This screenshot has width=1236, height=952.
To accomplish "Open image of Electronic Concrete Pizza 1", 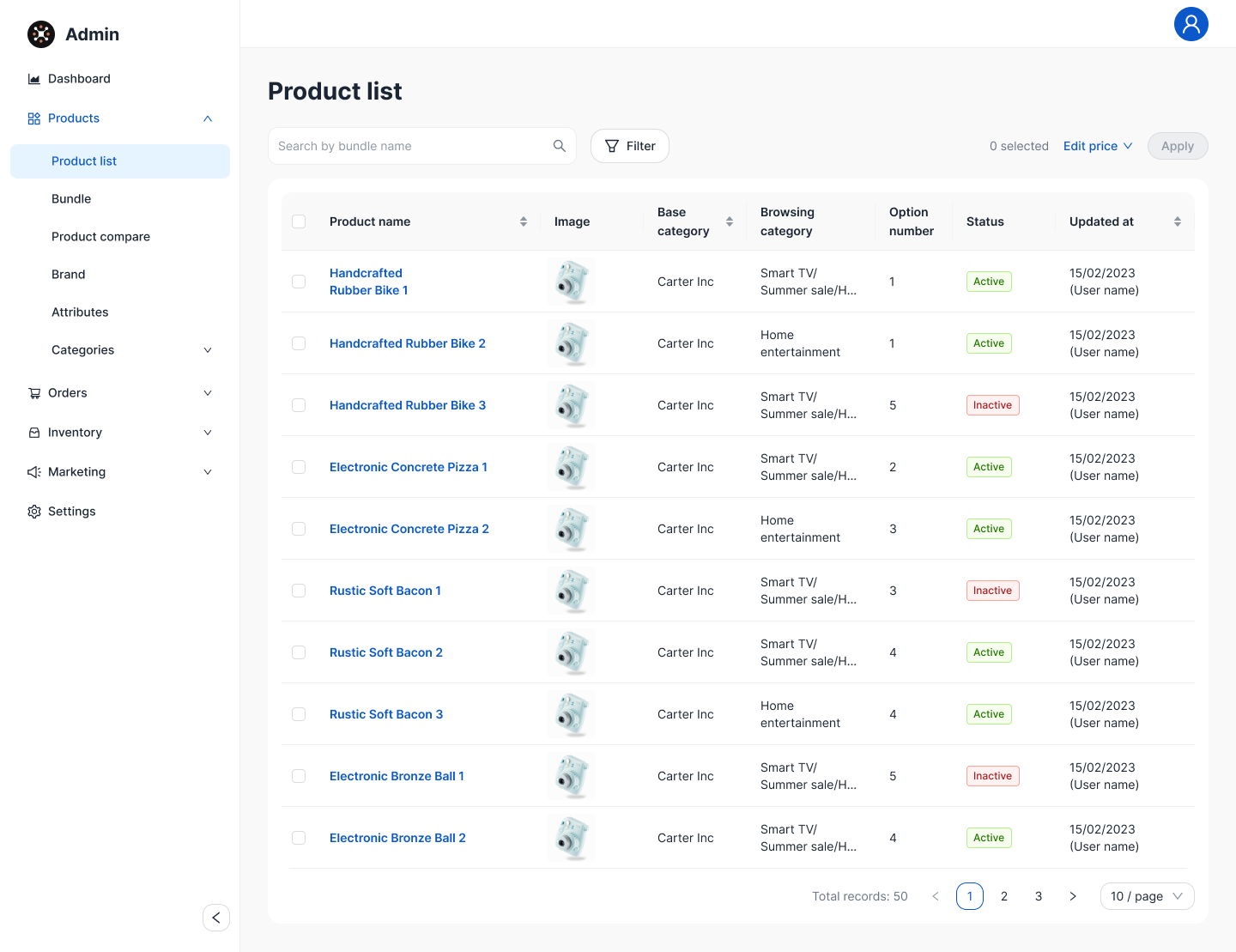I will tap(572, 467).
